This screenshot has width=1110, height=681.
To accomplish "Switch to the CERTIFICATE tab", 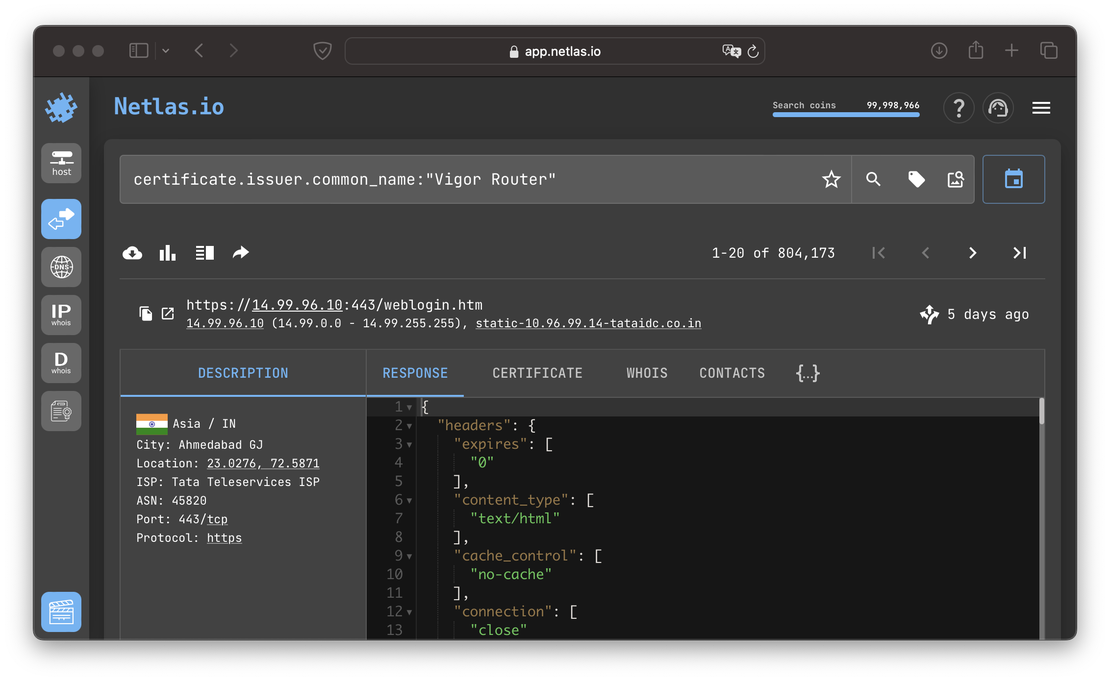I will [x=537, y=373].
